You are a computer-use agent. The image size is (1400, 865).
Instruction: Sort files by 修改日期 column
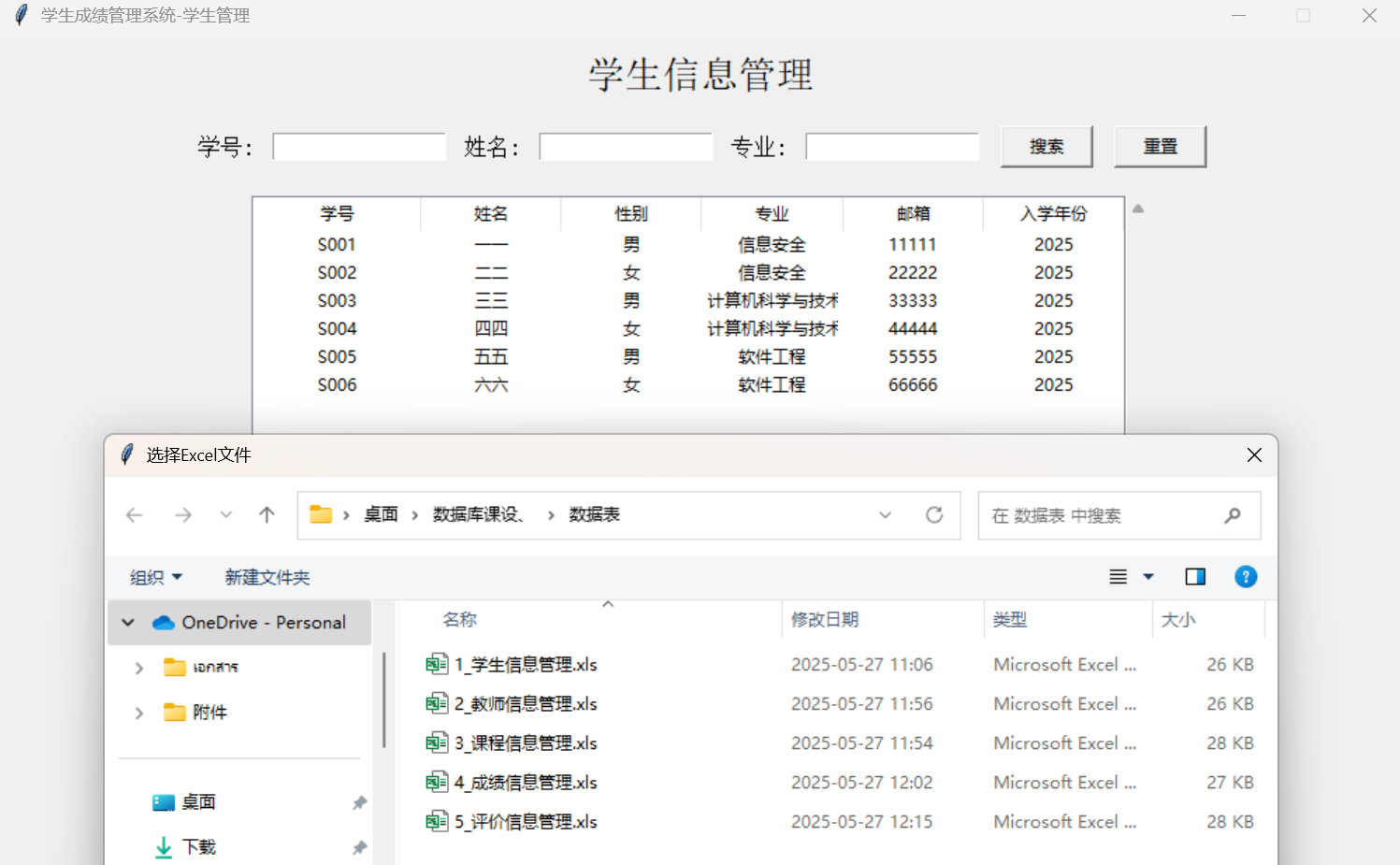tap(825, 619)
